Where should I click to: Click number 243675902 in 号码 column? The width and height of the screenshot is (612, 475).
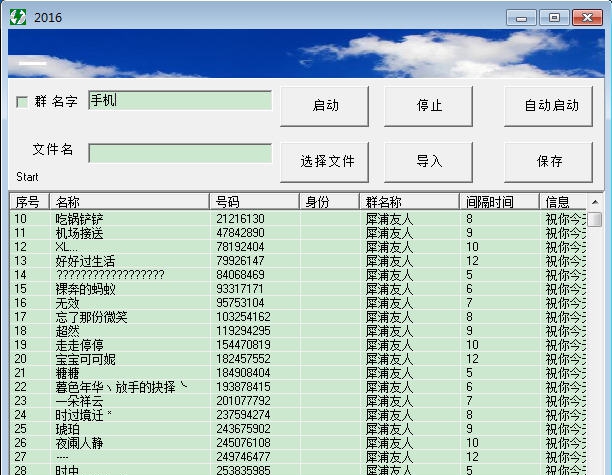244,429
